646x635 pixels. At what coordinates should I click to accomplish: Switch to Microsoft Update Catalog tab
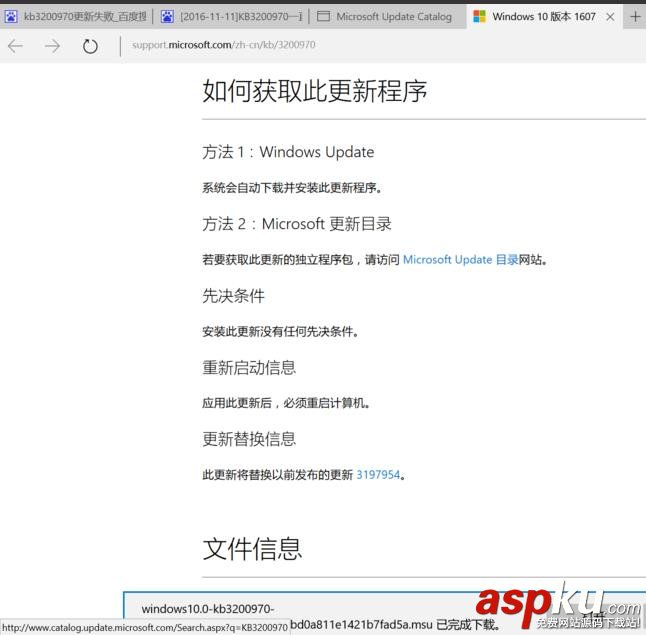coord(387,16)
